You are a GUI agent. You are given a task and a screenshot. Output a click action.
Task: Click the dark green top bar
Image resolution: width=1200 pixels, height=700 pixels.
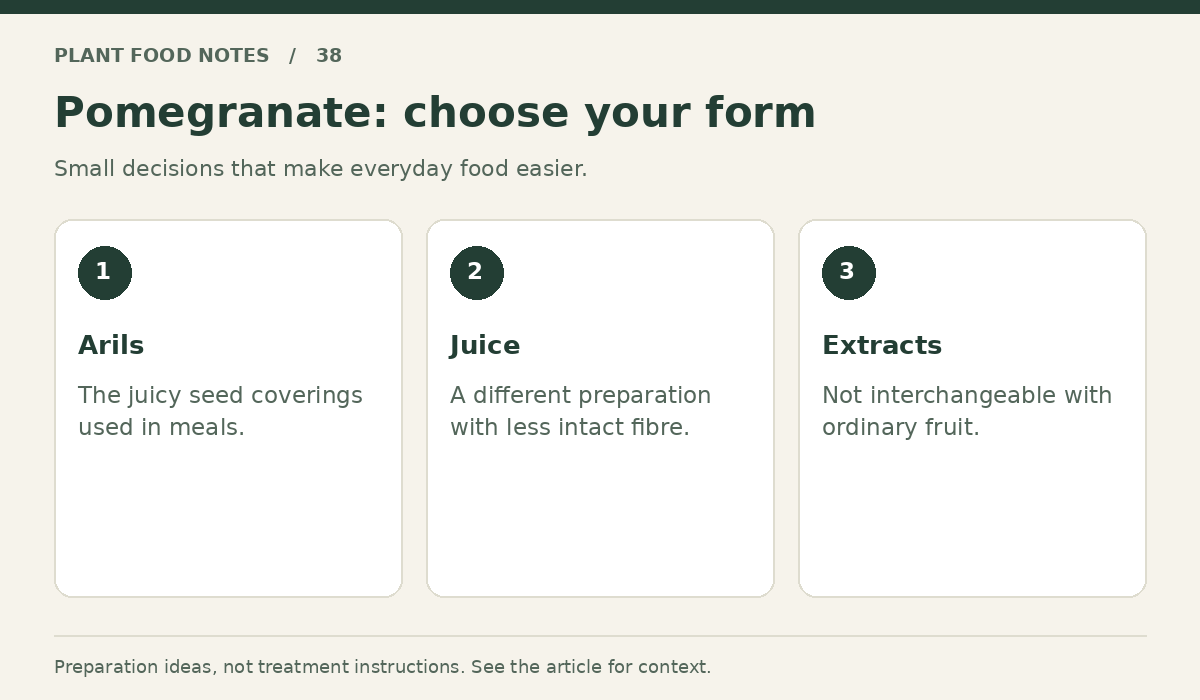click(x=600, y=7)
